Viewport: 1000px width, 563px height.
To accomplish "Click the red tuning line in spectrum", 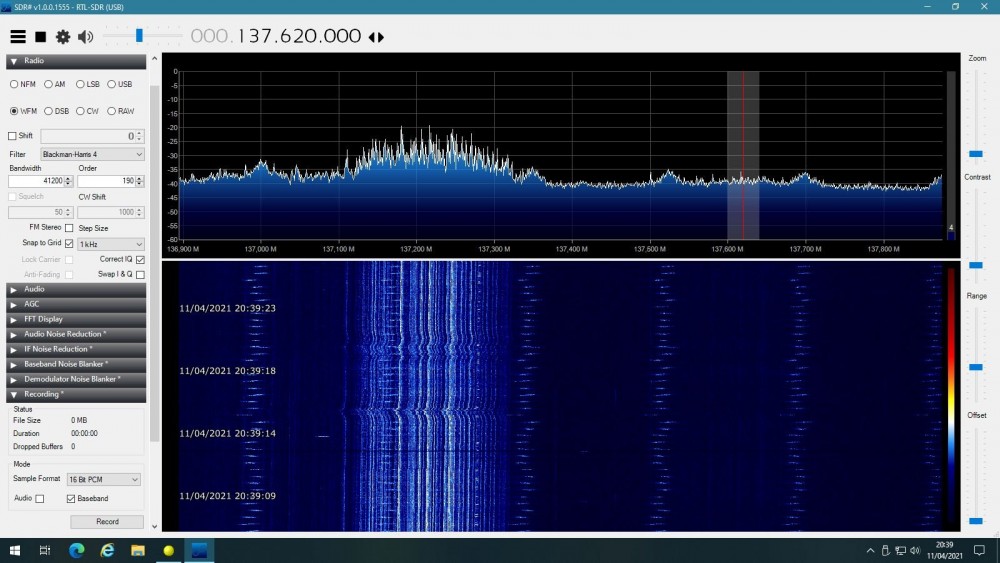I will click(x=743, y=155).
